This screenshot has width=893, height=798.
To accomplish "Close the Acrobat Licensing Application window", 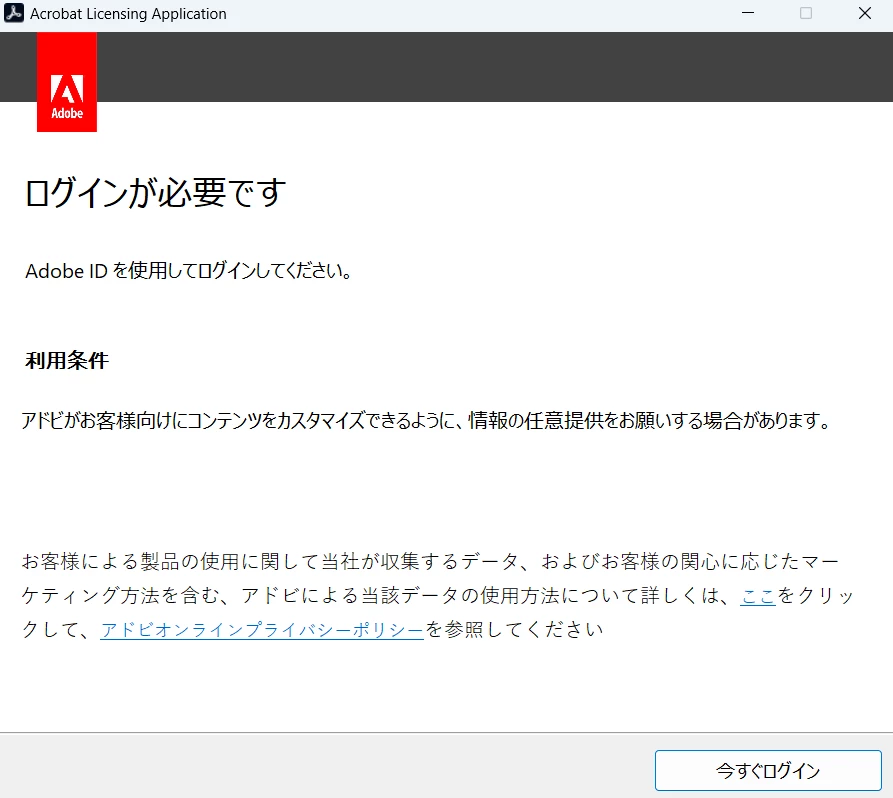I will (865, 13).
